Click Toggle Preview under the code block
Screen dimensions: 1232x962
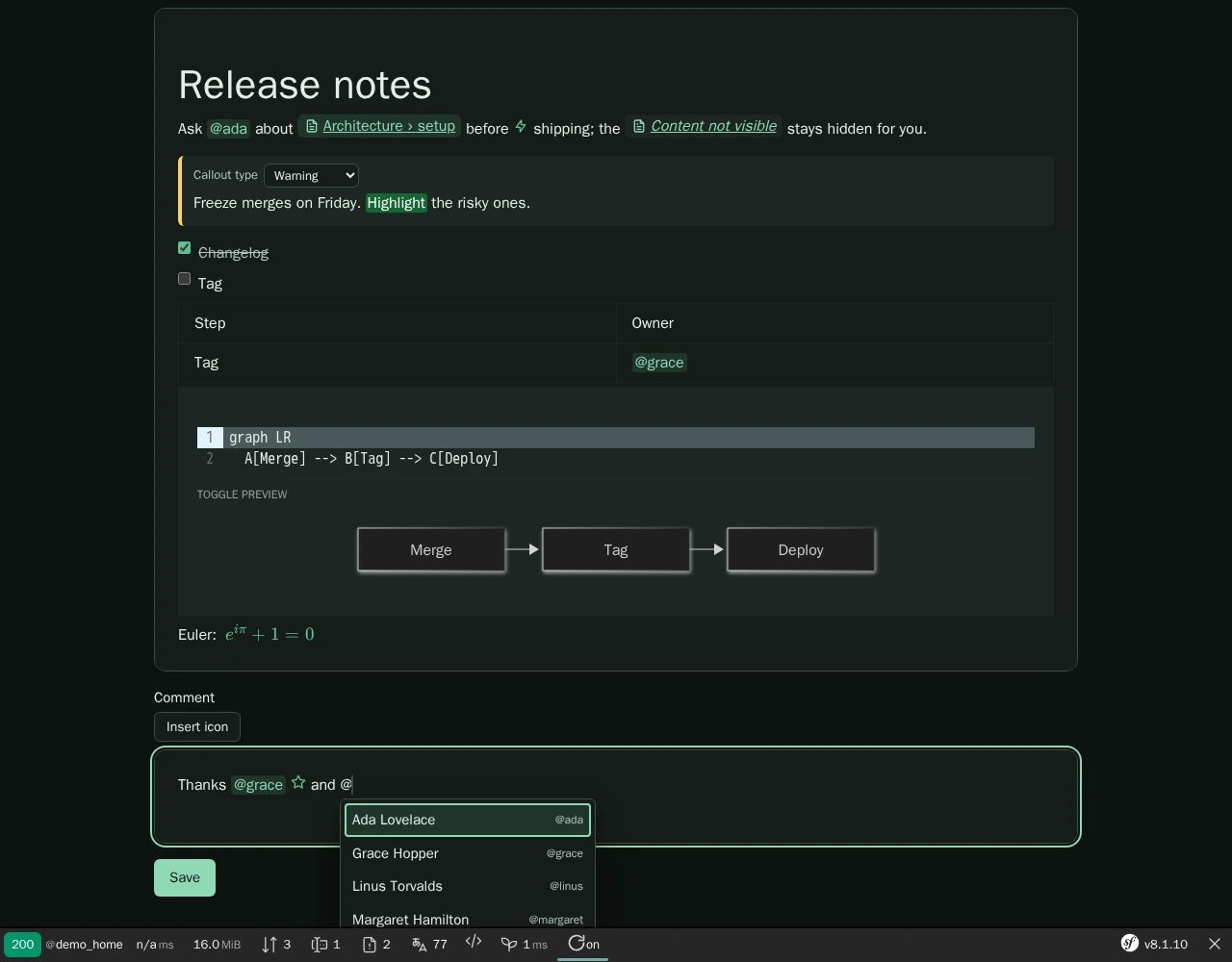243,494
